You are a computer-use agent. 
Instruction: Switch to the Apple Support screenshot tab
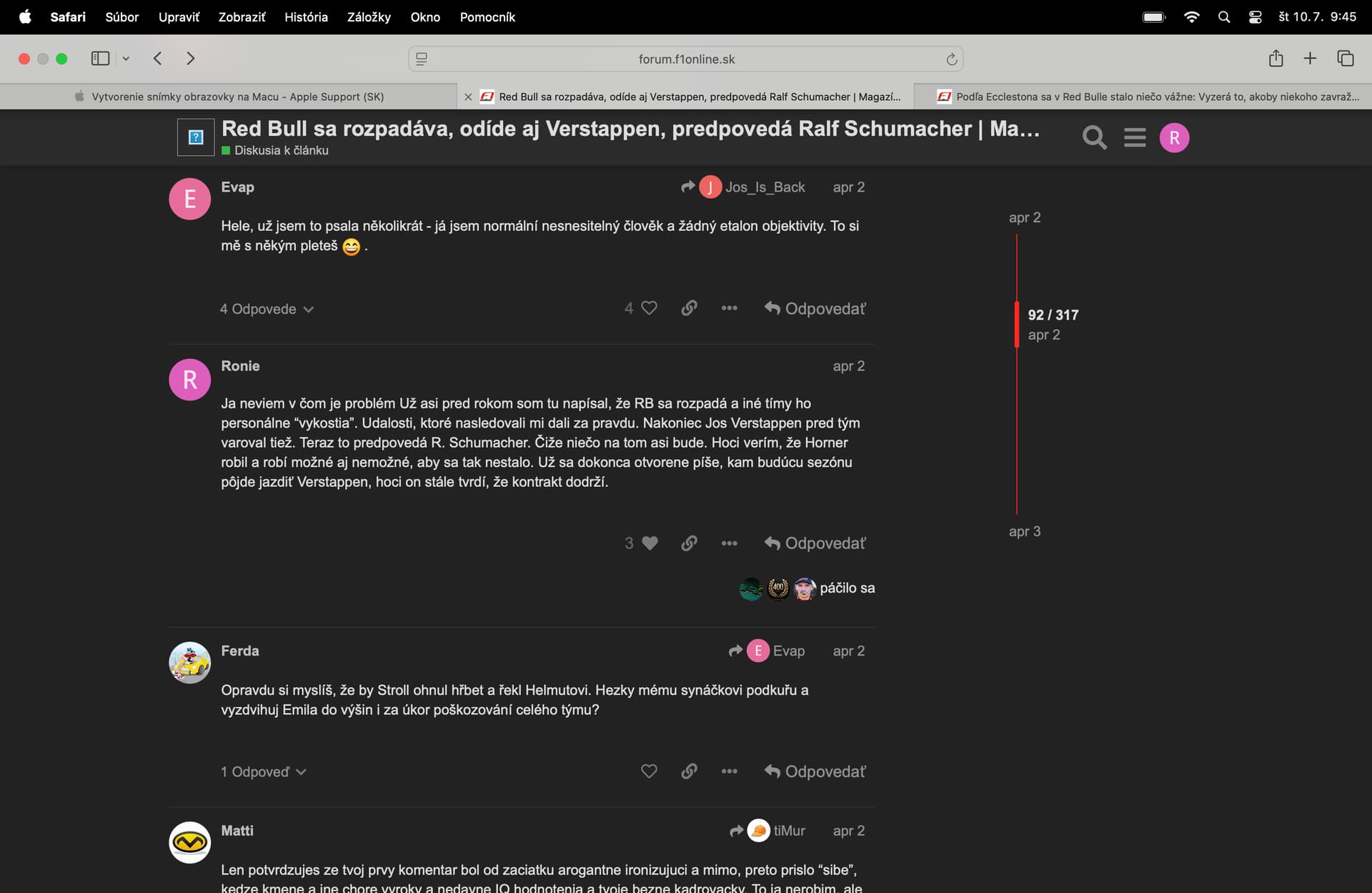[229, 97]
